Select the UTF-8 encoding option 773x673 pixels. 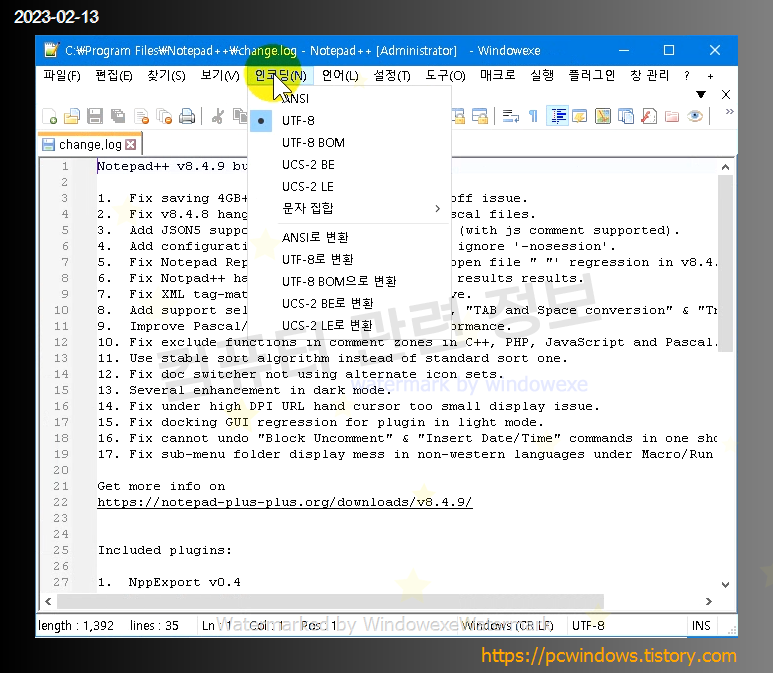click(350, 121)
